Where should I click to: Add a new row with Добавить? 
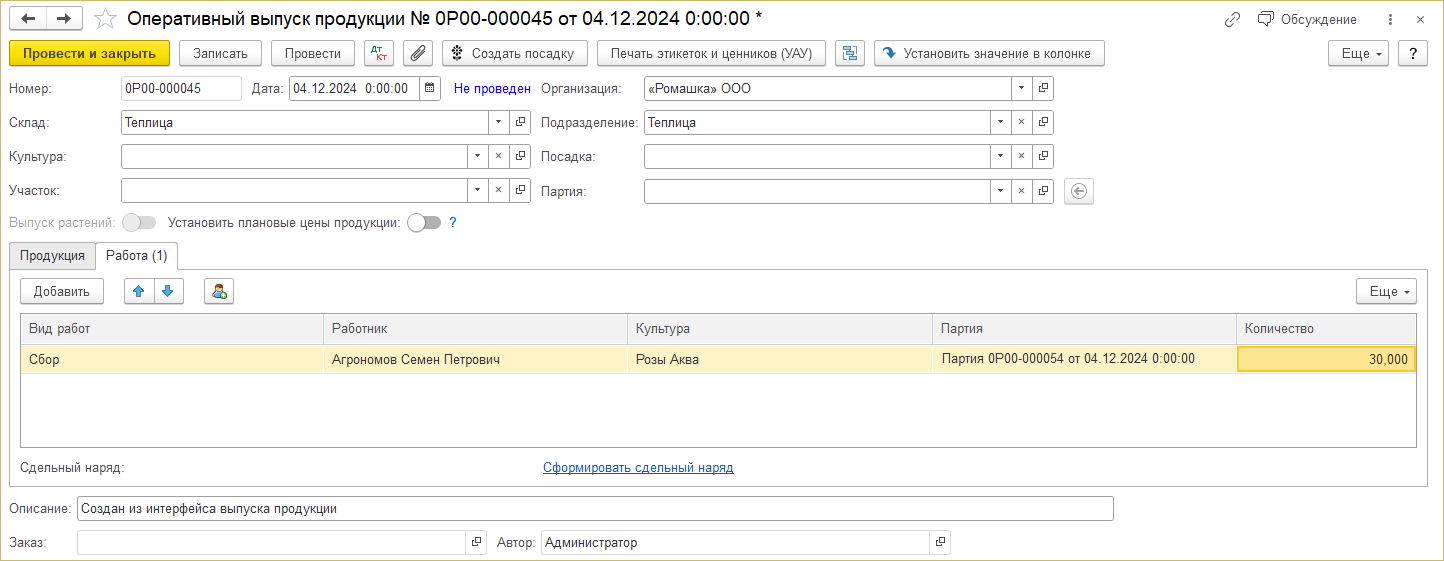click(62, 291)
